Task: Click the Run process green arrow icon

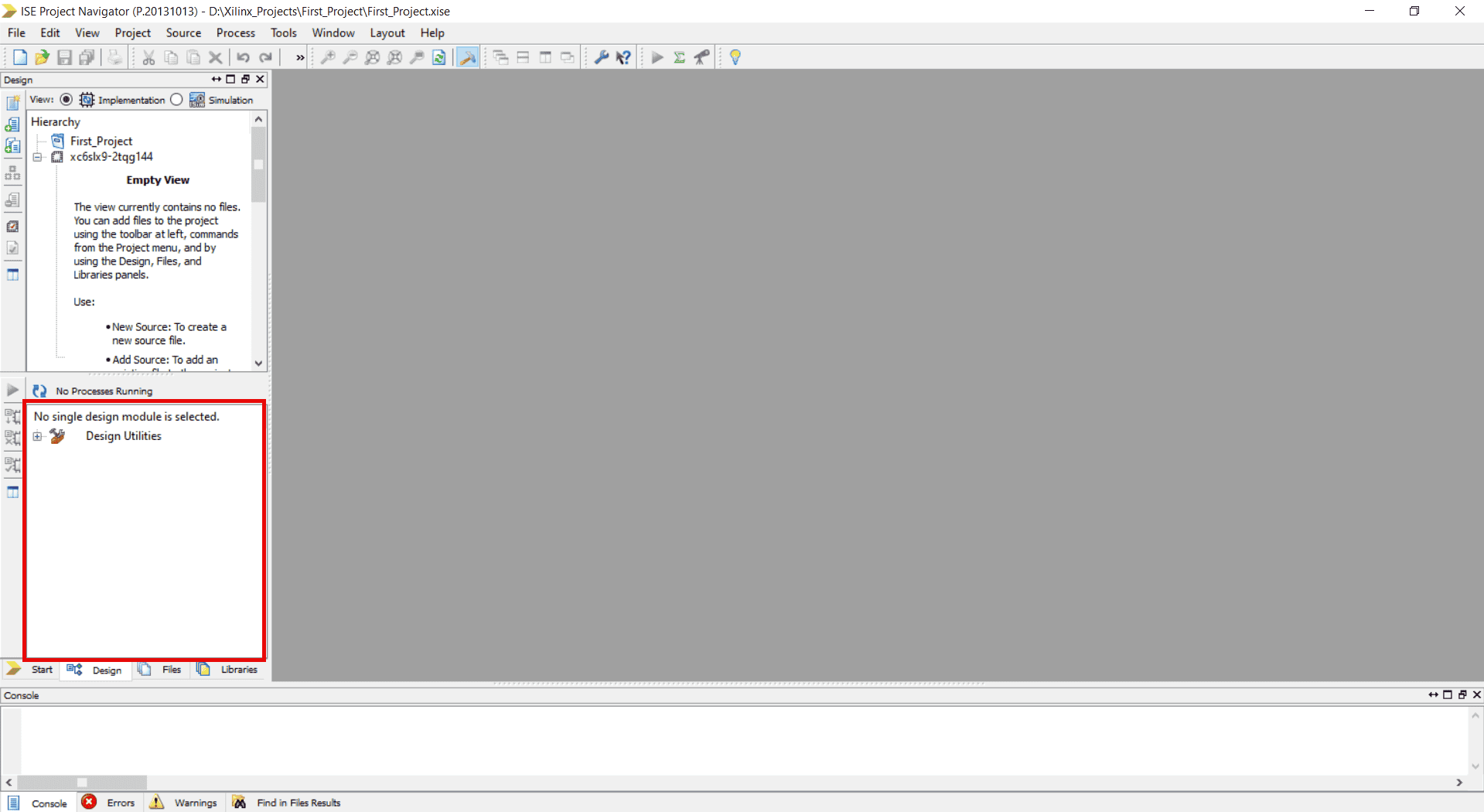Action: 657,57
